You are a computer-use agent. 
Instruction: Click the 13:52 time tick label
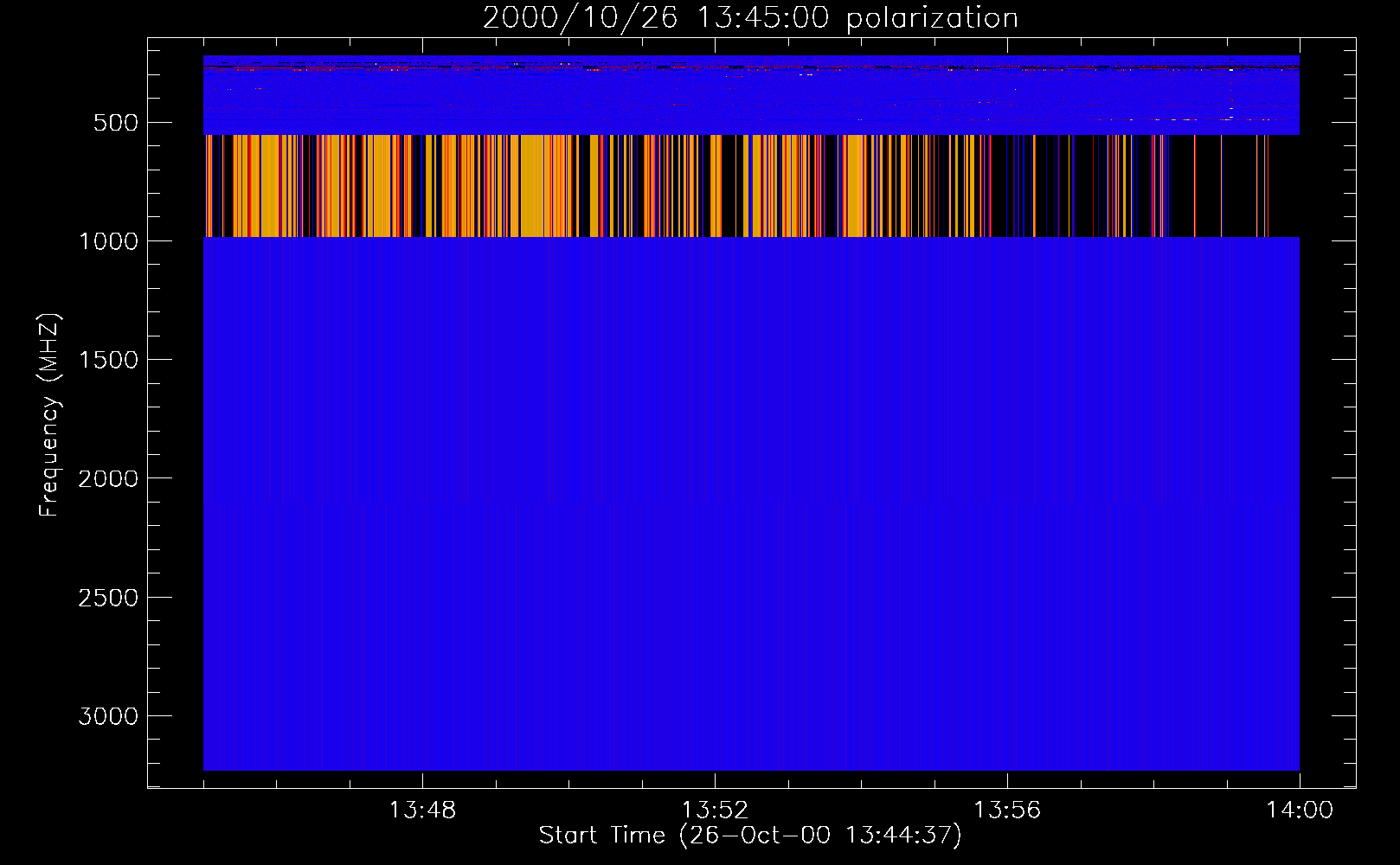pyautogui.click(x=715, y=811)
